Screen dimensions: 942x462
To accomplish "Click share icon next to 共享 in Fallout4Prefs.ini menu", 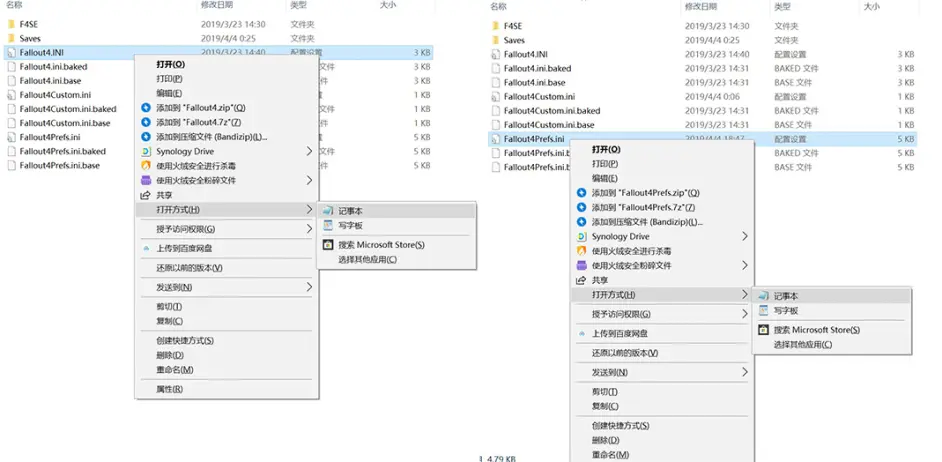I will [x=581, y=281].
